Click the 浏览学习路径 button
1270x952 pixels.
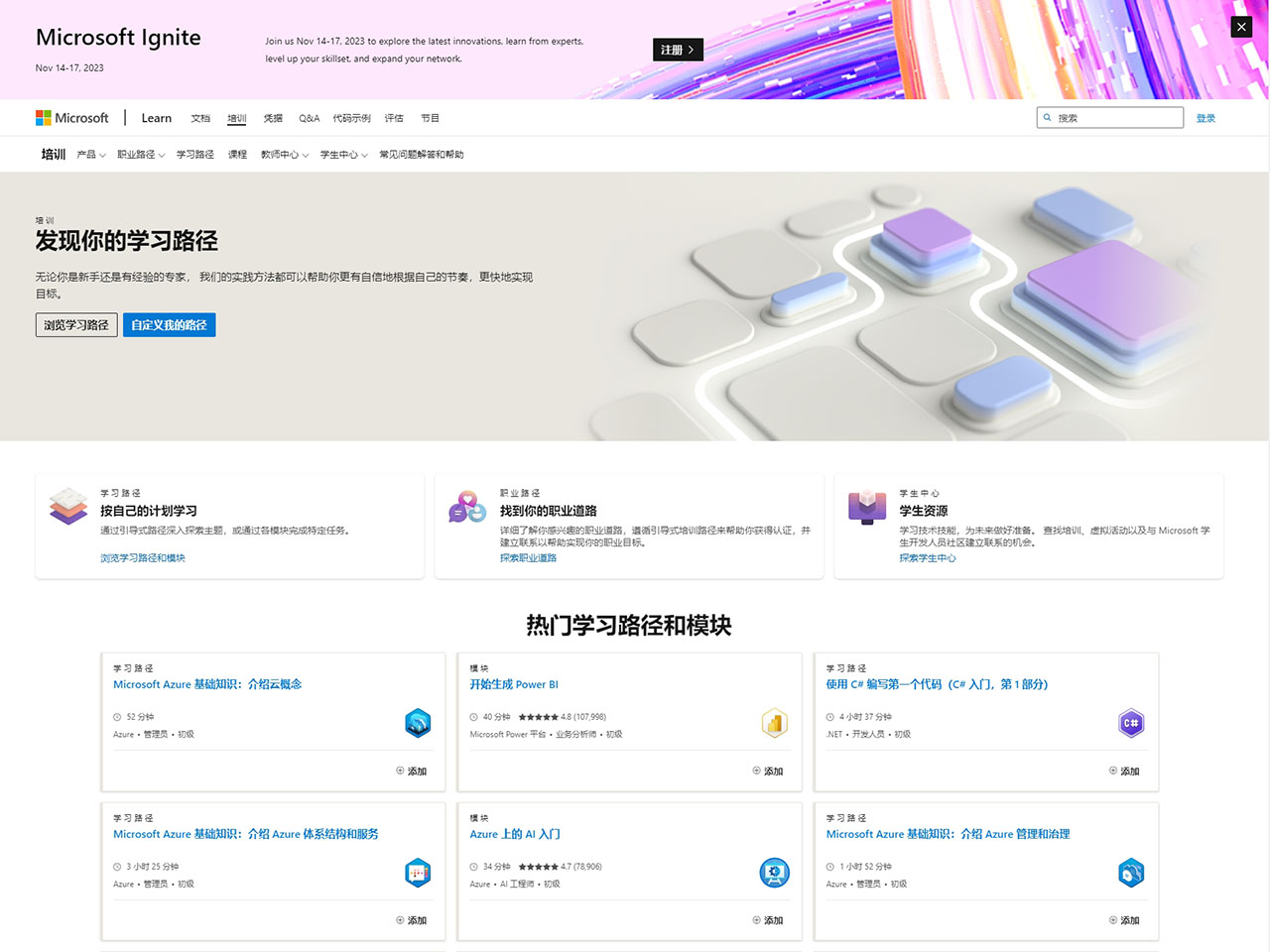point(76,325)
